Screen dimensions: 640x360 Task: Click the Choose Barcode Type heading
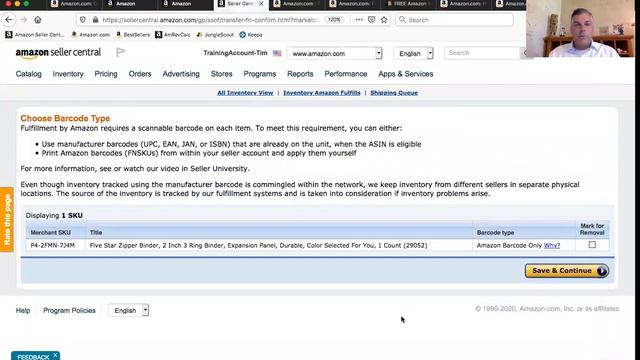coord(65,118)
